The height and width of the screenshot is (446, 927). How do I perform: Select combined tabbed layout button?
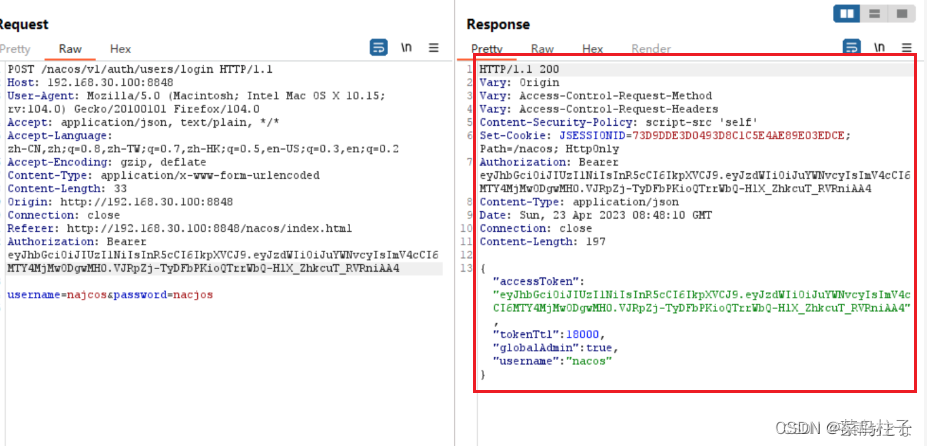(901, 14)
